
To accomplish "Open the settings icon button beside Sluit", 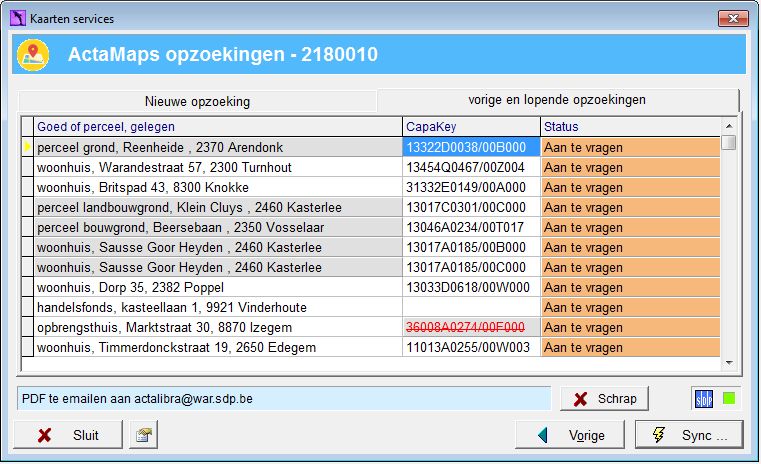I will pyautogui.click(x=144, y=435).
